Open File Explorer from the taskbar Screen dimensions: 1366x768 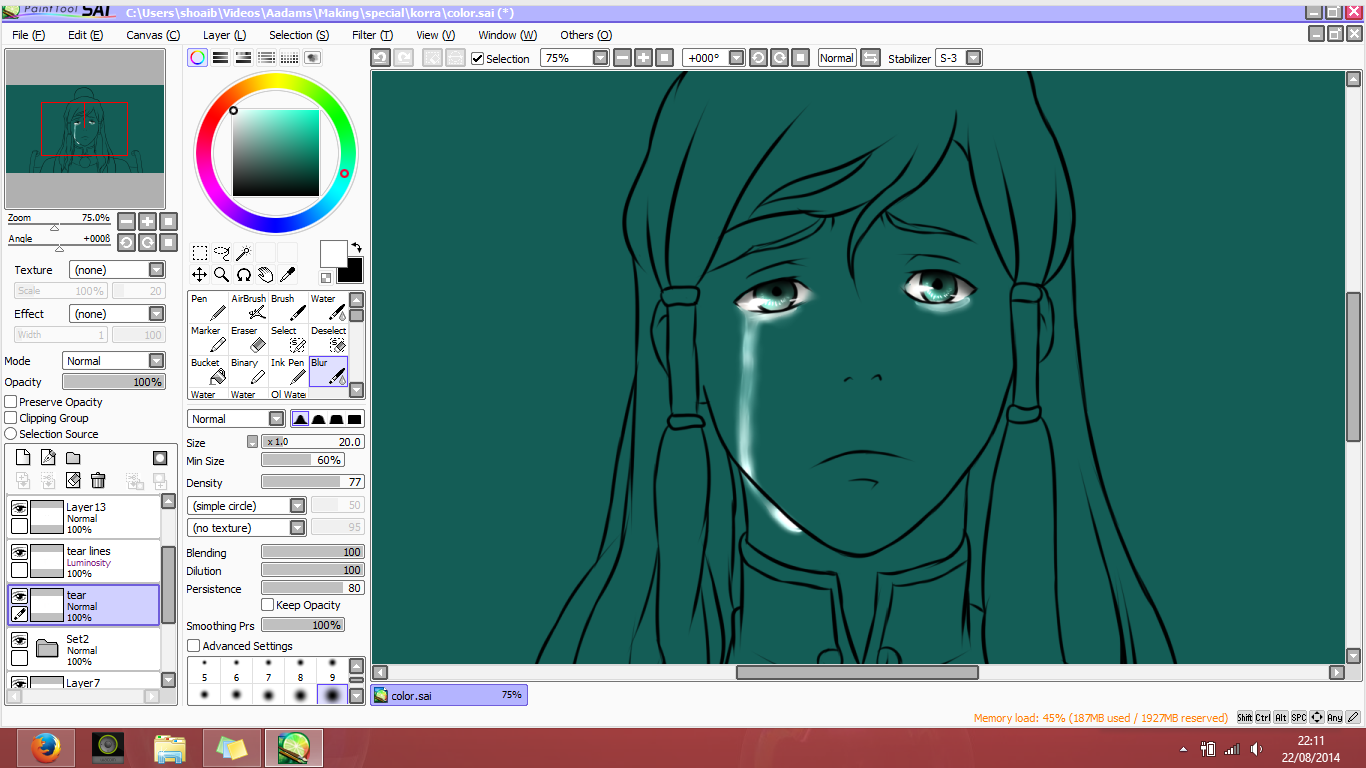[170, 748]
